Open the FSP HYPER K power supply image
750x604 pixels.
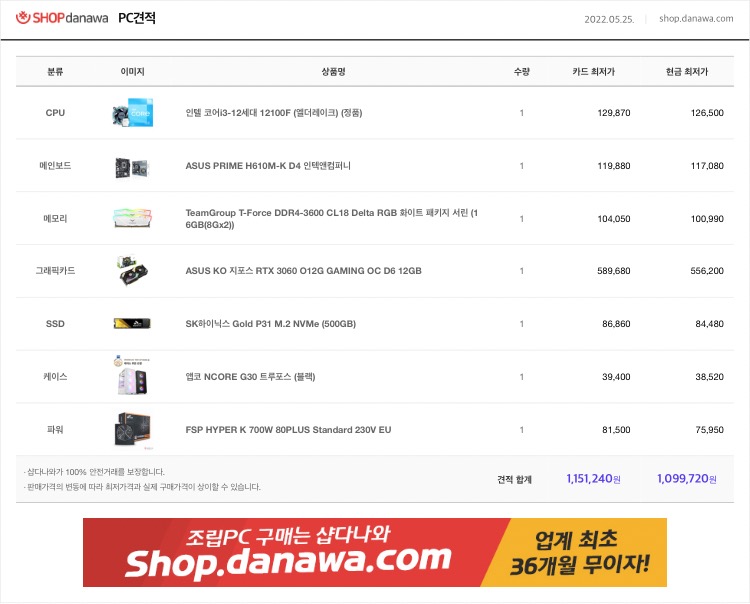[x=133, y=430]
